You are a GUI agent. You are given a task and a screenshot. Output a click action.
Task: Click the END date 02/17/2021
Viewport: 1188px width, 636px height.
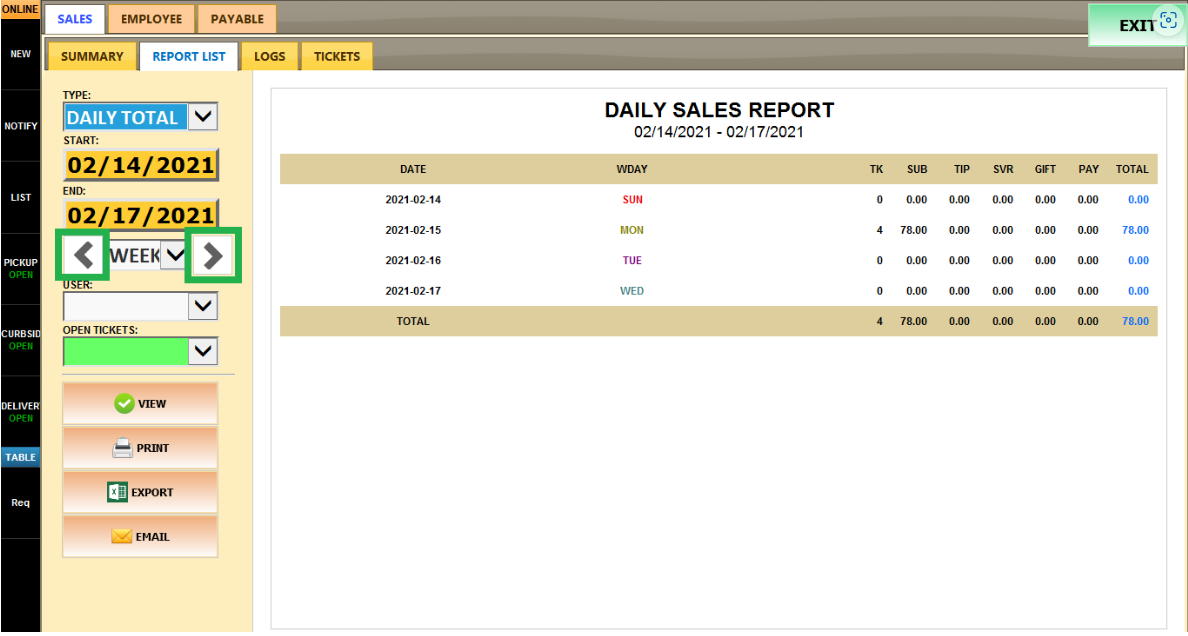(141, 215)
